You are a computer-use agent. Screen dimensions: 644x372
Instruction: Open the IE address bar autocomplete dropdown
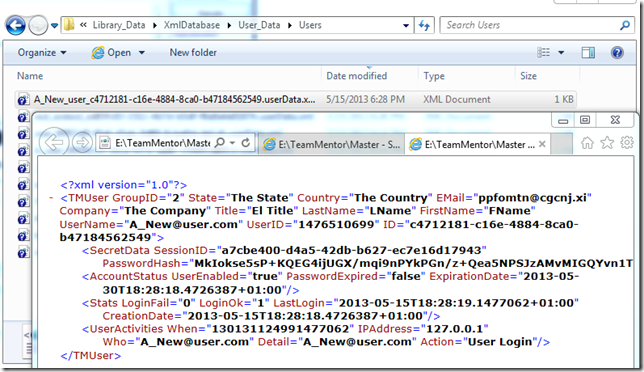click(x=232, y=143)
